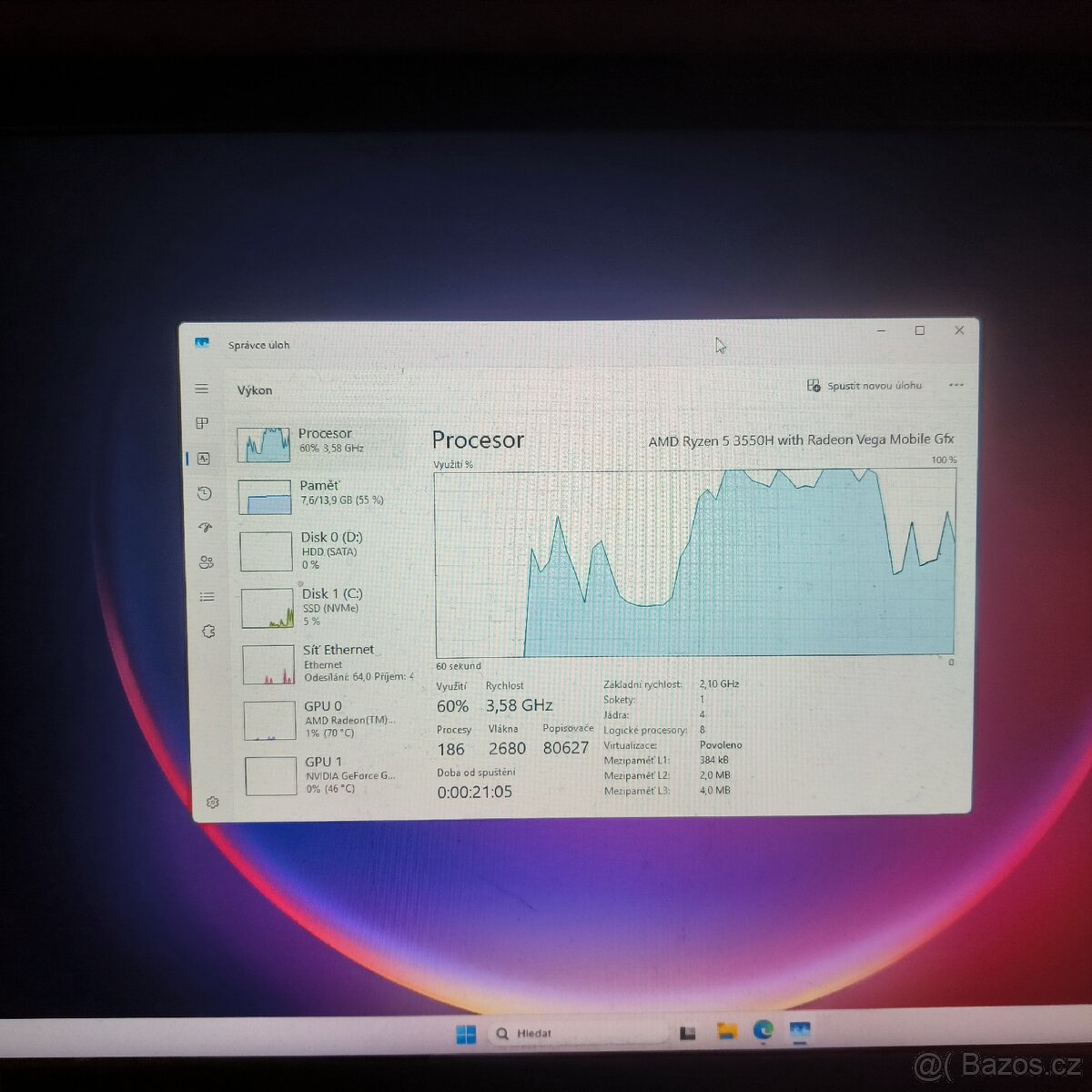Click the '3,58 GHz' speed value
The width and height of the screenshot is (1092, 1092).
[x=519, y=705]
